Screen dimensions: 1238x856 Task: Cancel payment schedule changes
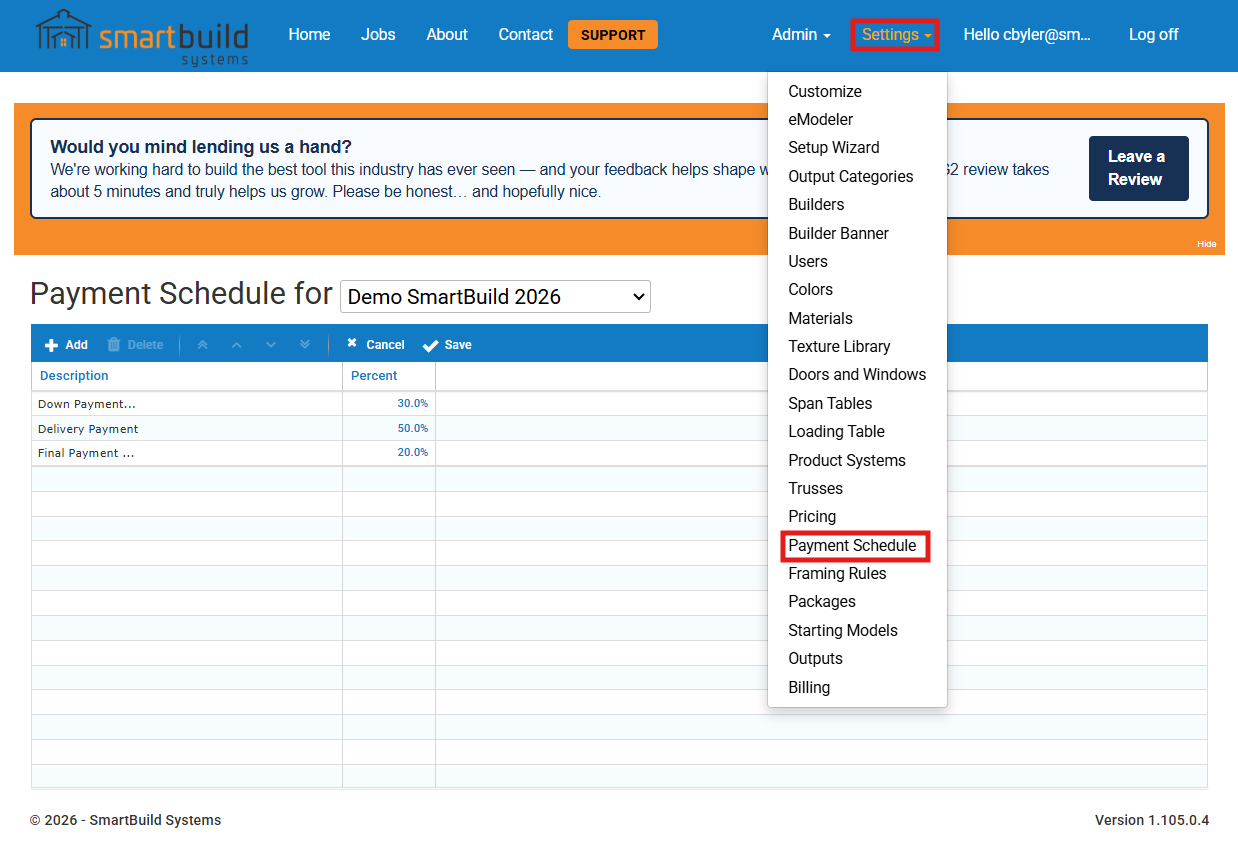(375, 345)
